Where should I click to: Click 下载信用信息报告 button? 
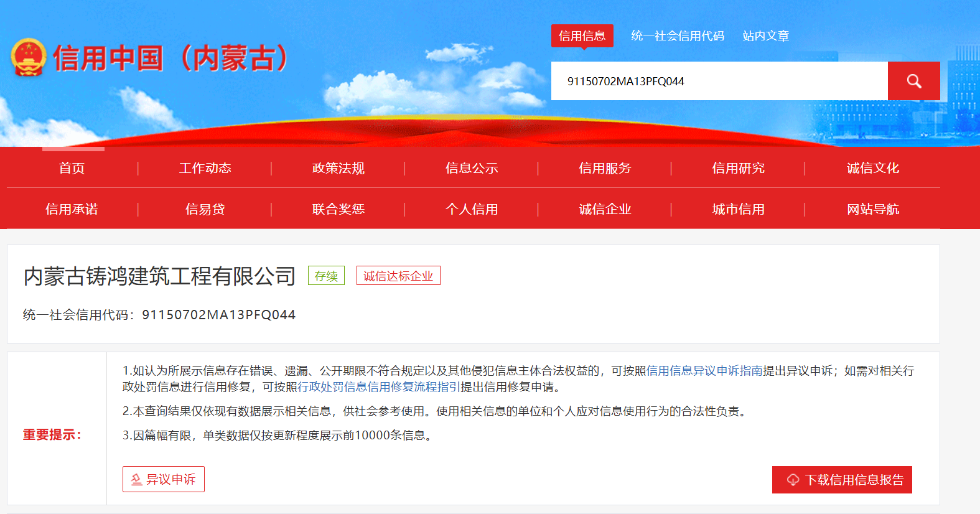(x=842, y=480)
